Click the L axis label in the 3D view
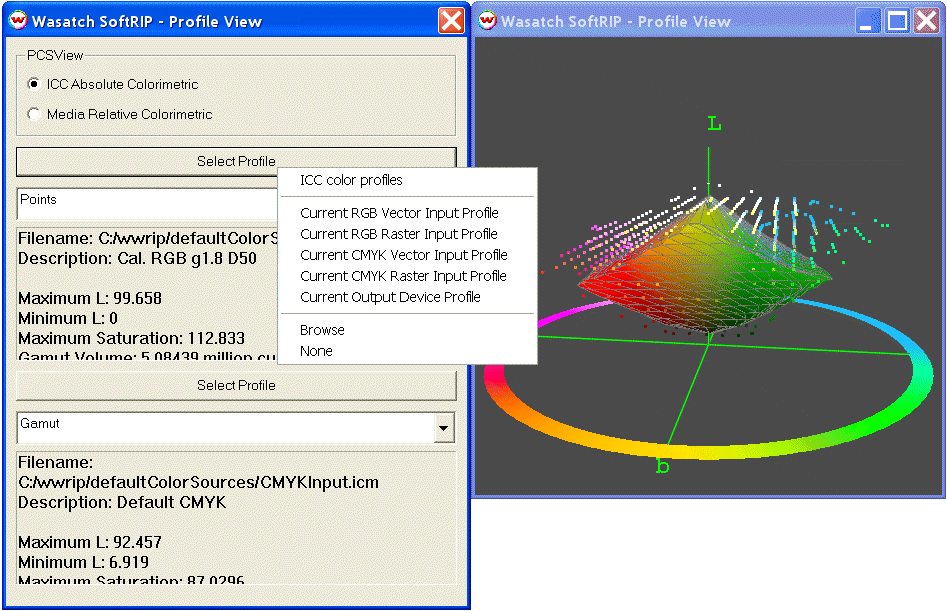The height and width of the screenshot is (611, 947). click(x=714, y=124)
